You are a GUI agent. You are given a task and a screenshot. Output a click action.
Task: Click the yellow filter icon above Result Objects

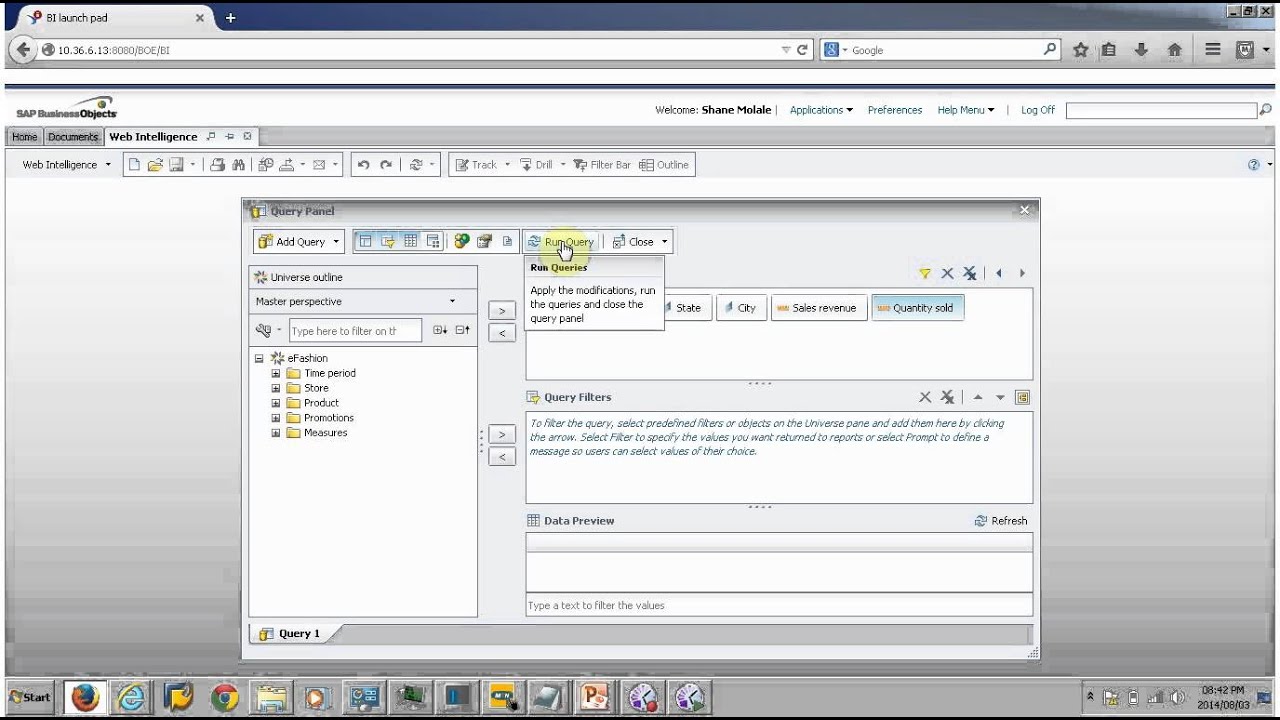point(925,273)
